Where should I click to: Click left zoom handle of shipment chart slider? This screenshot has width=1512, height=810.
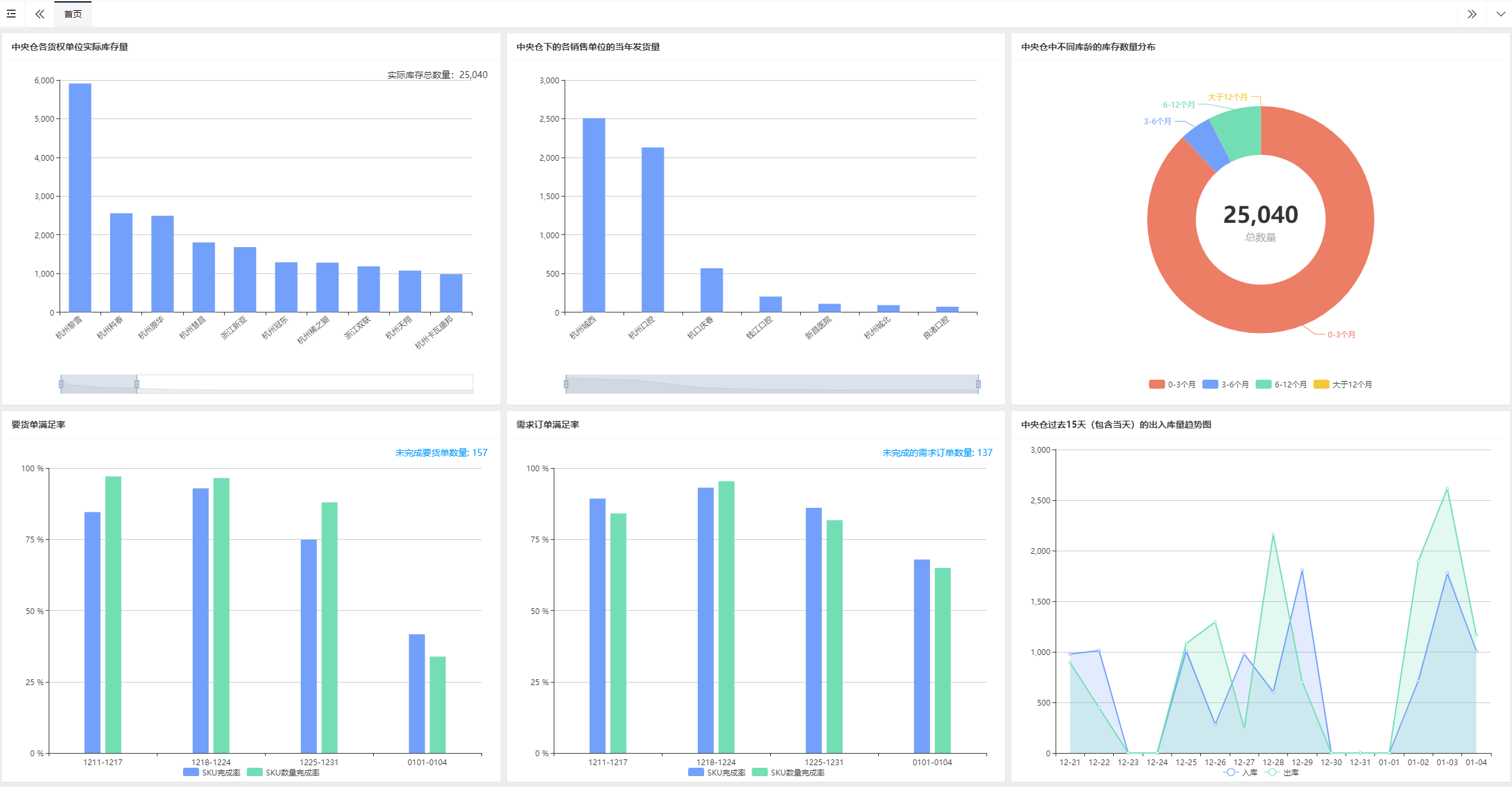(x=566, y=384)
